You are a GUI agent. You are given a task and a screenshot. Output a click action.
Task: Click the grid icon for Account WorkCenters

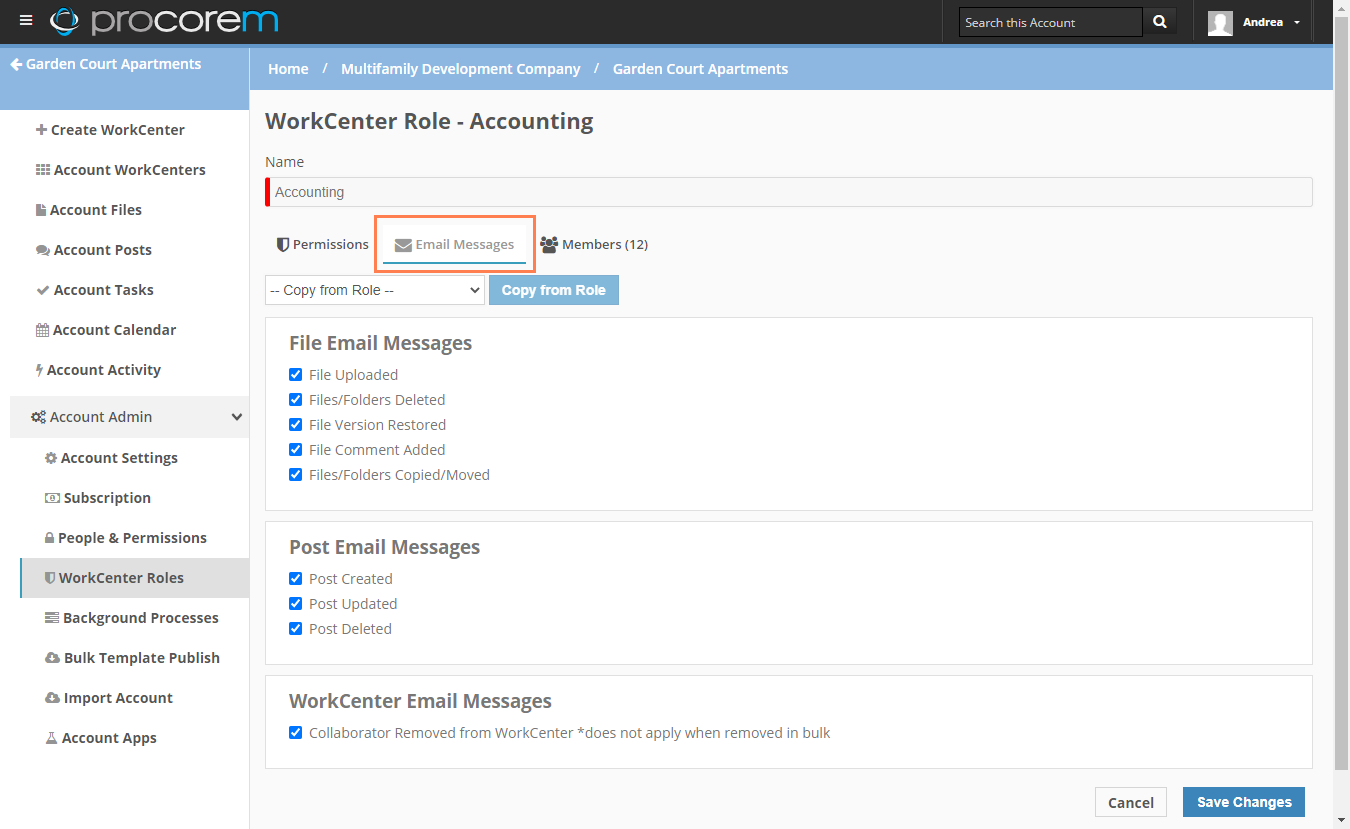[x=43, y=170]
